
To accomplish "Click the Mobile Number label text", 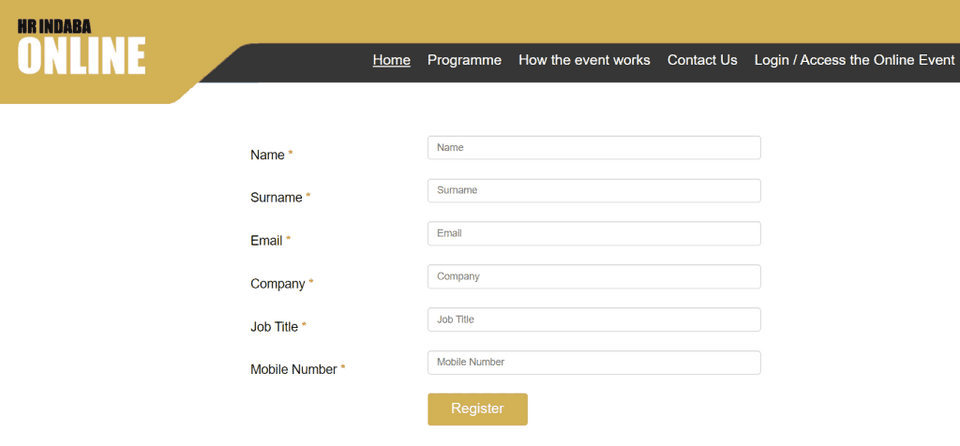I will (x=293, y=370).
